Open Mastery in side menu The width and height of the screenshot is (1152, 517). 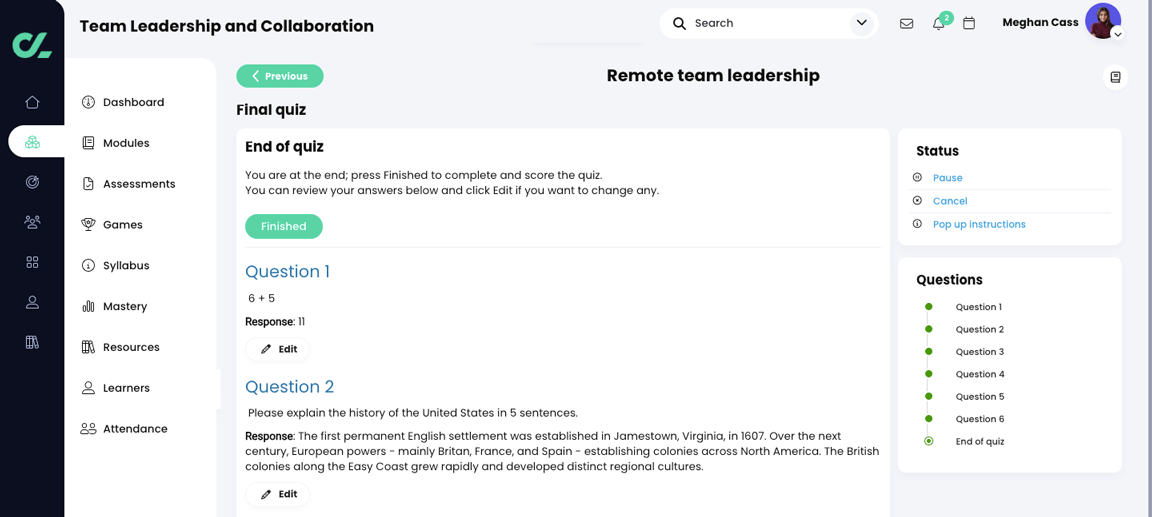[x=125, y=306]
